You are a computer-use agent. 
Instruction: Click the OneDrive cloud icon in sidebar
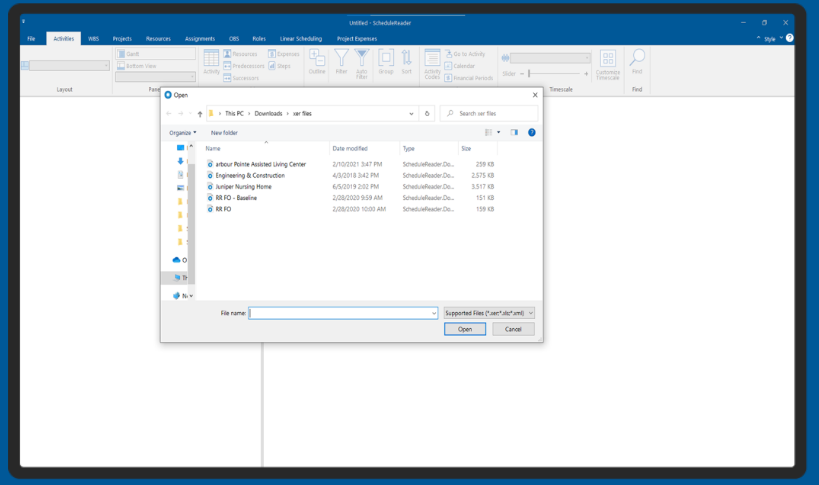pyautogui.click(x=177, y=259)
